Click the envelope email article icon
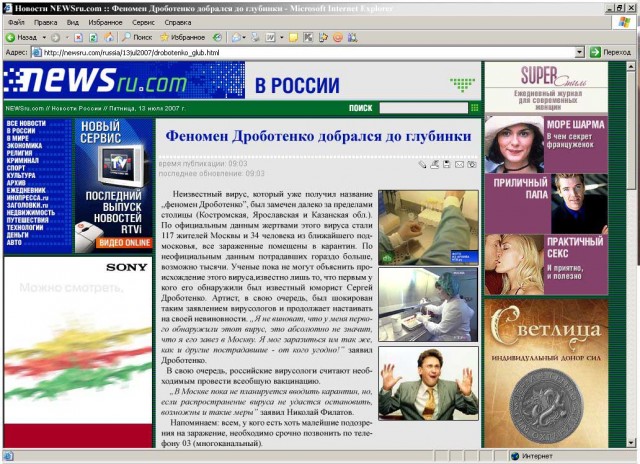Screen dimensions: 640x464 coord(460,164)
